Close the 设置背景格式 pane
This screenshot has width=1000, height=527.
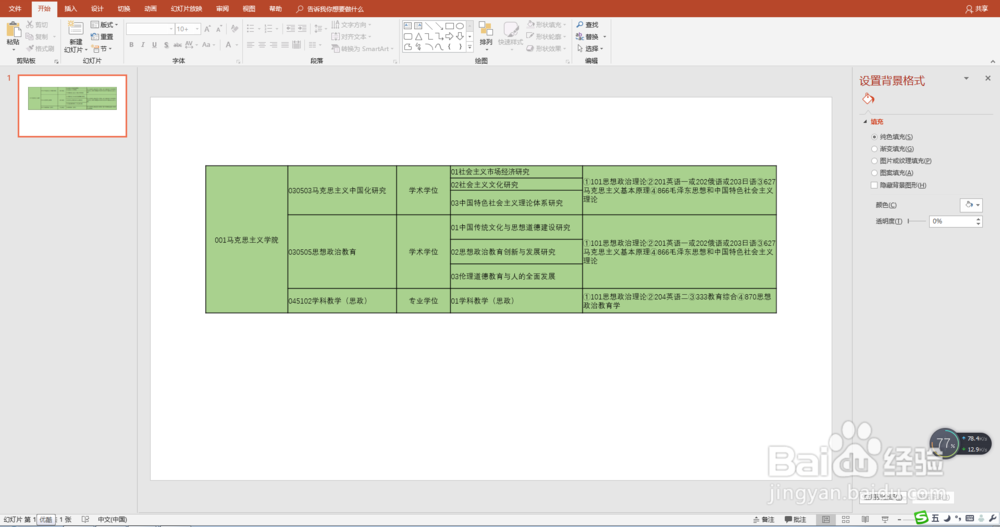[988, 78]
